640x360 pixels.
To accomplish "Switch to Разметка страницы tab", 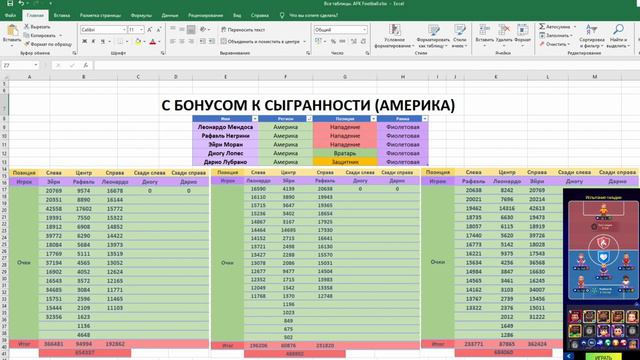I will point(100,16).
